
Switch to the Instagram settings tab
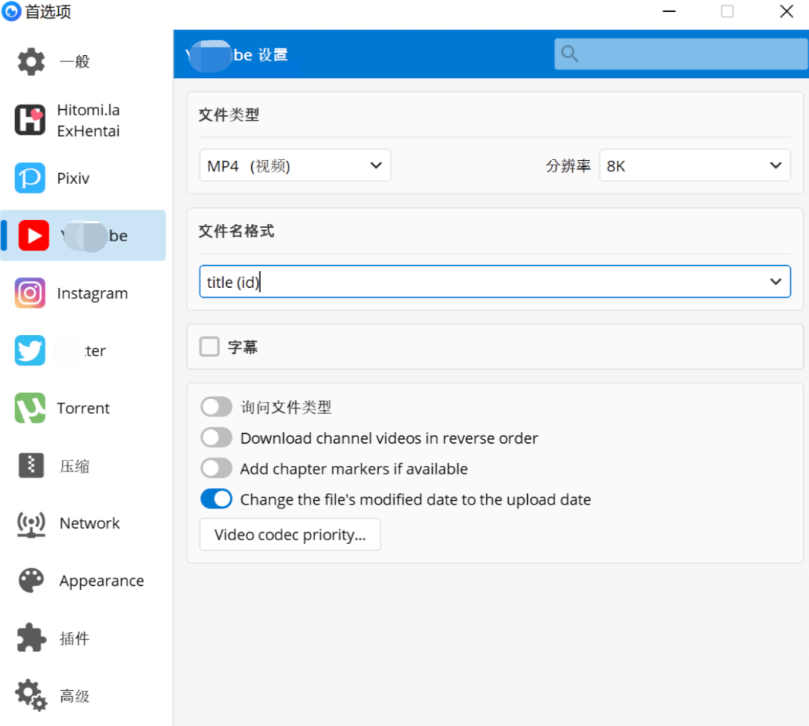click(x=83, y=293)
